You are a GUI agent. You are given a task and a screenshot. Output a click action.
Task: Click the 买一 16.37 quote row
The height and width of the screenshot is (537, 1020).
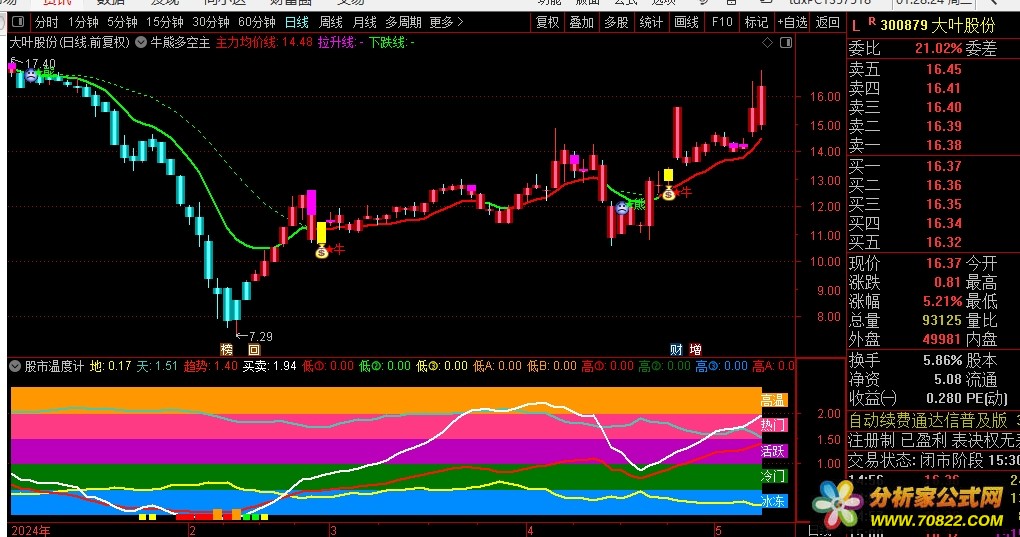[933, 166]
